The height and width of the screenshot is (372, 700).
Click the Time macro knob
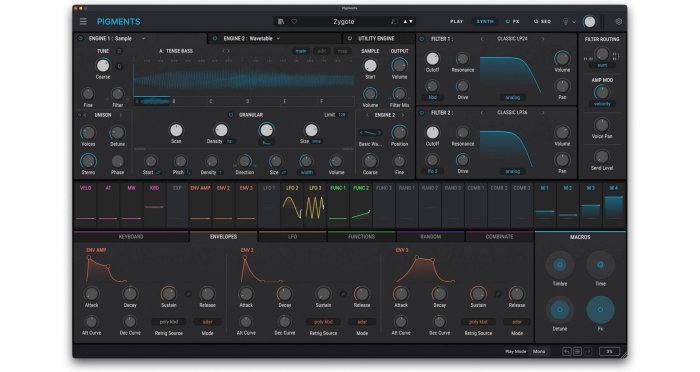[x=600, y=265]
